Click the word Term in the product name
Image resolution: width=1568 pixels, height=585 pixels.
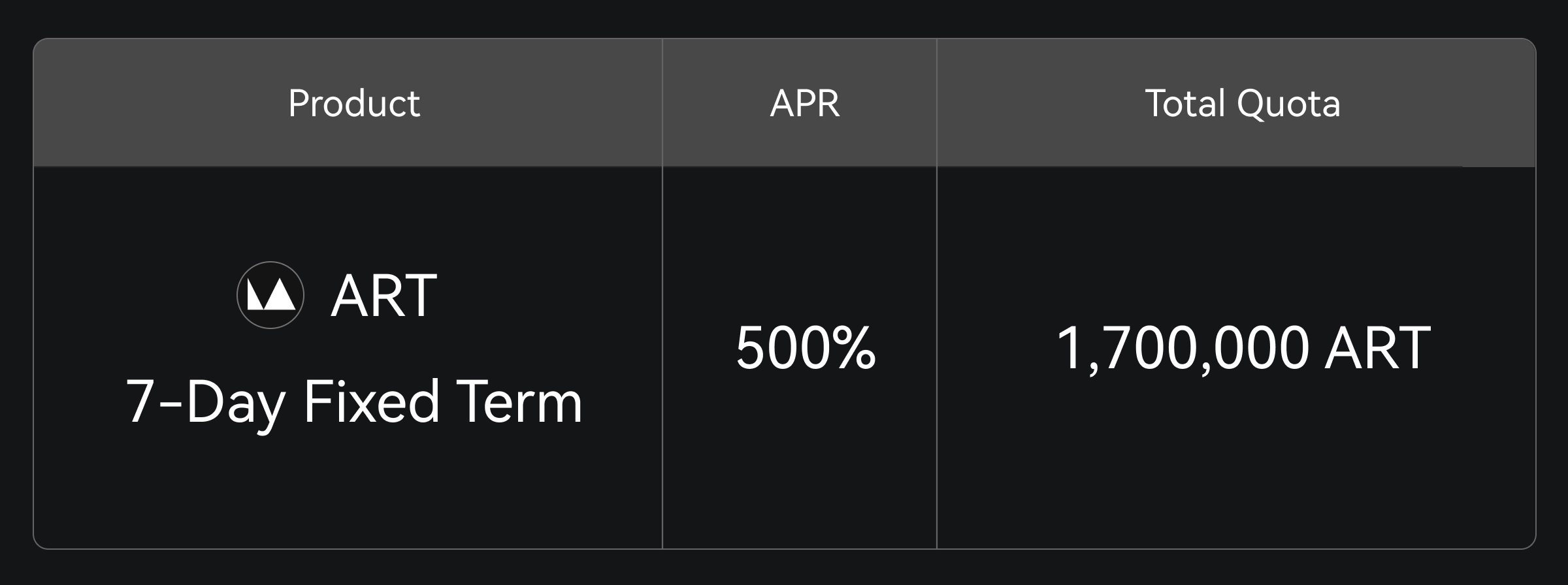[x=519, y=402]
